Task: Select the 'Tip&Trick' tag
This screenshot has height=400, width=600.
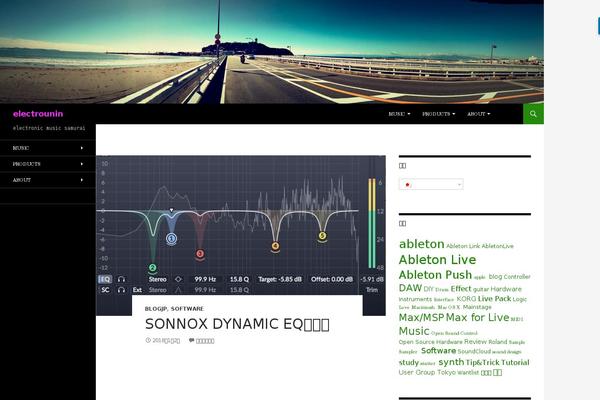Action: [x=483, y=362]
